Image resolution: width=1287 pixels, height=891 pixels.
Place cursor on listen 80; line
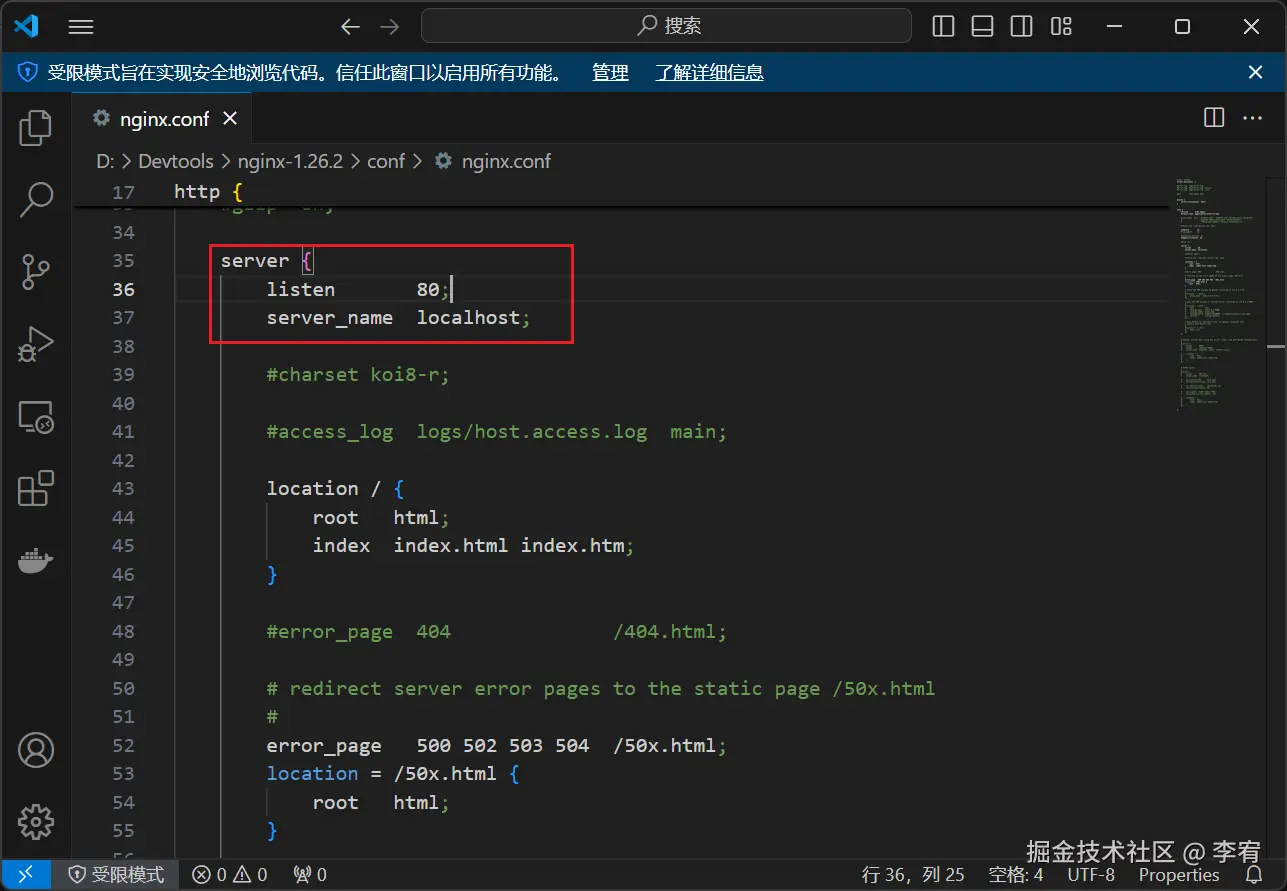358,289
